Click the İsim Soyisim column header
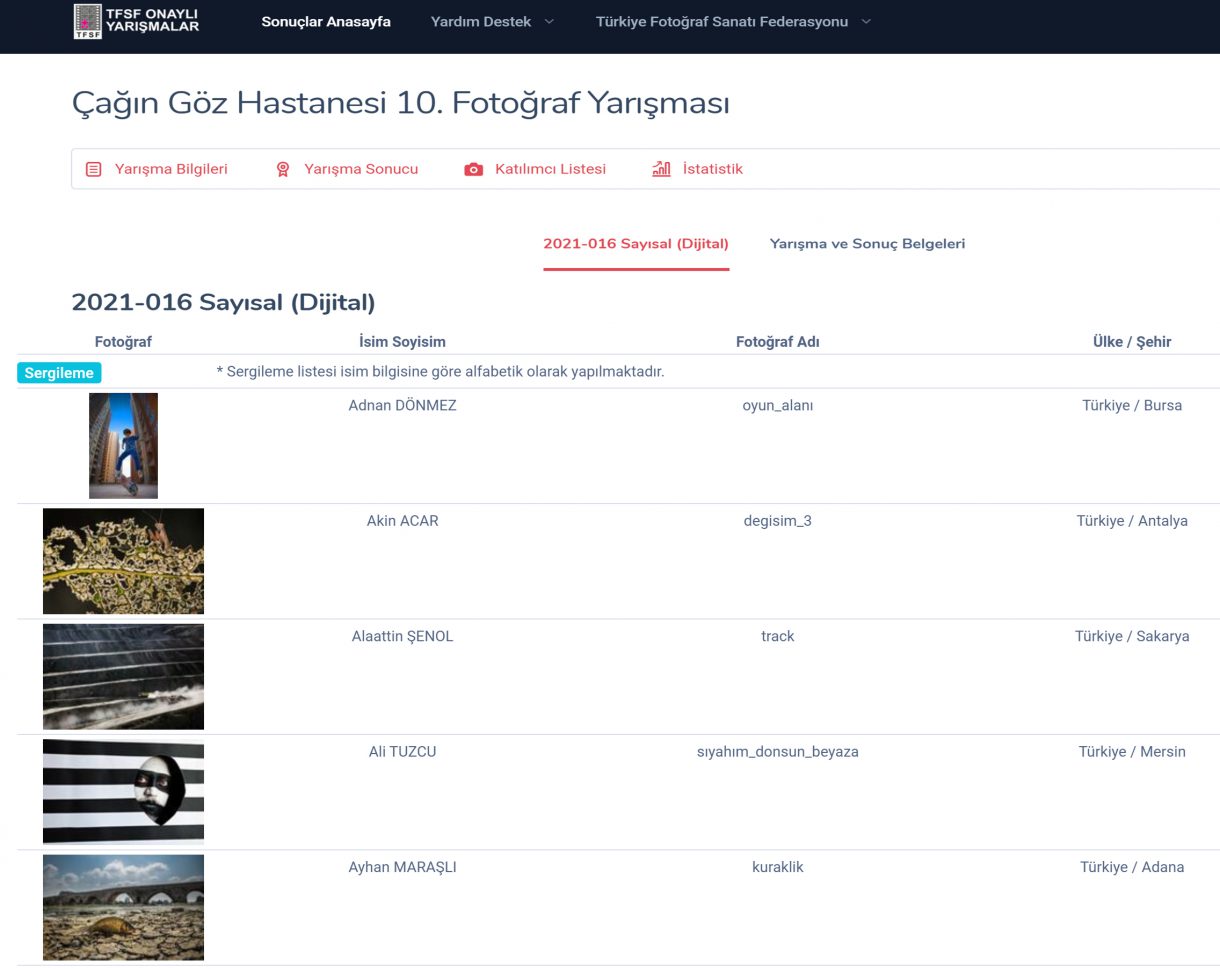 [402, 341]
